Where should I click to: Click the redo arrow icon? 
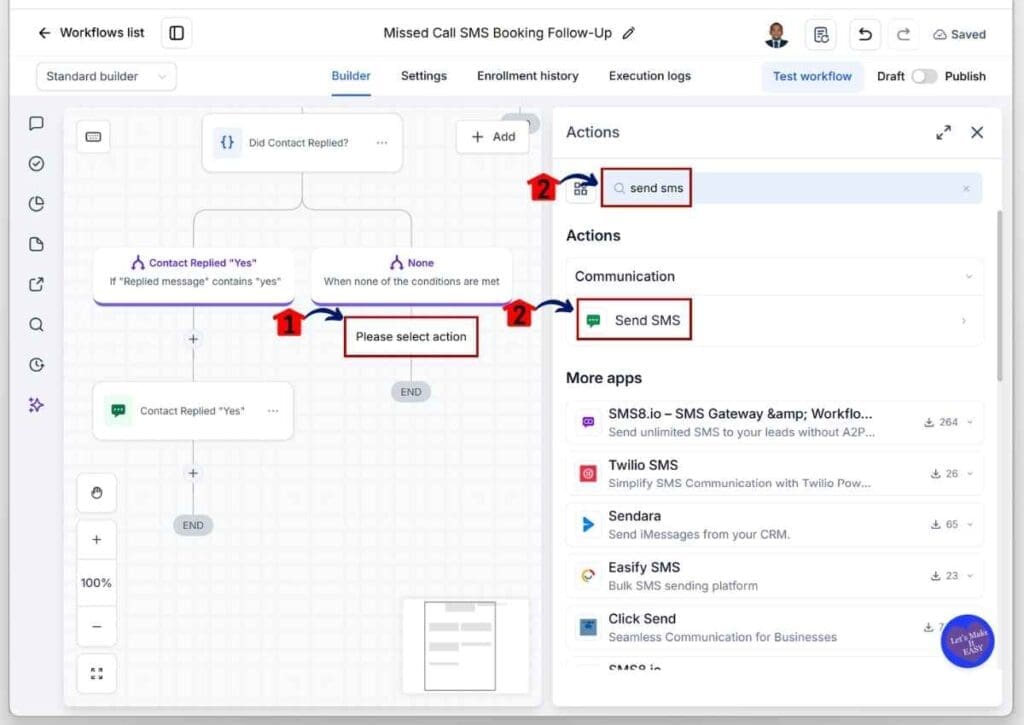(903, 34)
